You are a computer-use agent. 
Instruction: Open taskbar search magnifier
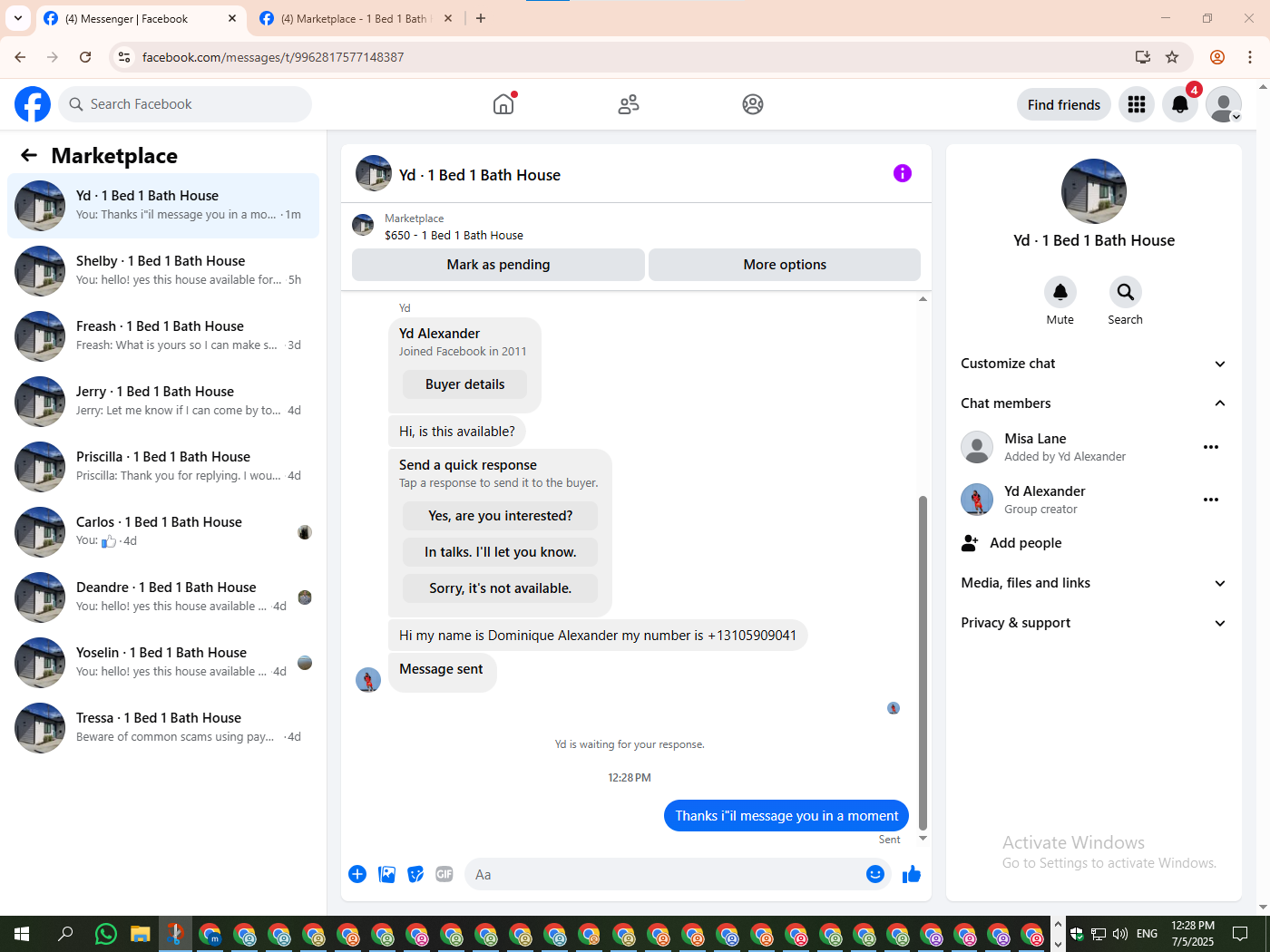pyautogui.click(x=65, y=933)
